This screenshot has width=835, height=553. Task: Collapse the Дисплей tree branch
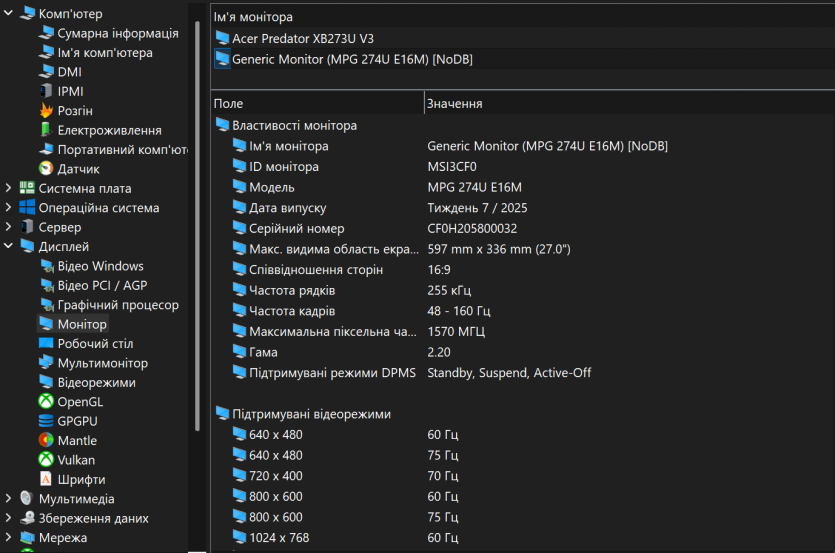coord(9,246)
